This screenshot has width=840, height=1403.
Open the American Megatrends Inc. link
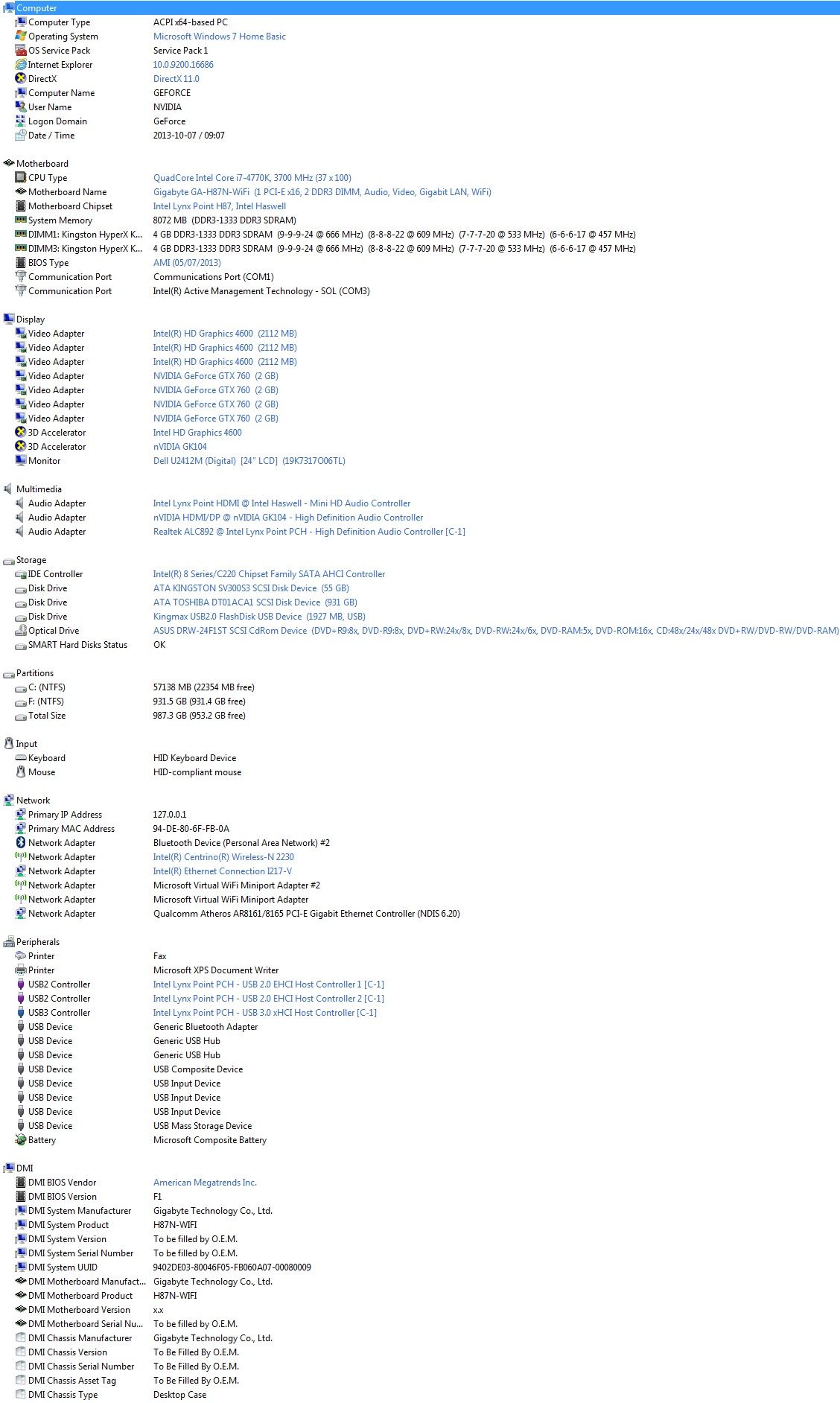(205, 1183)
